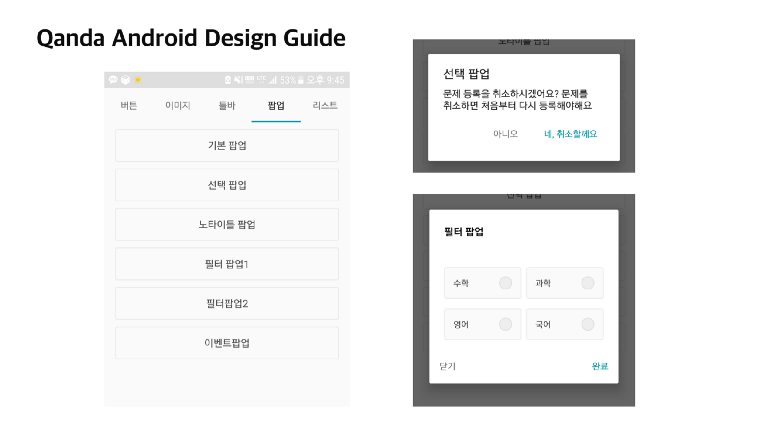
Task: Tap the battery indicator icon
Action: pyautogui.click(x=303, y=80)
